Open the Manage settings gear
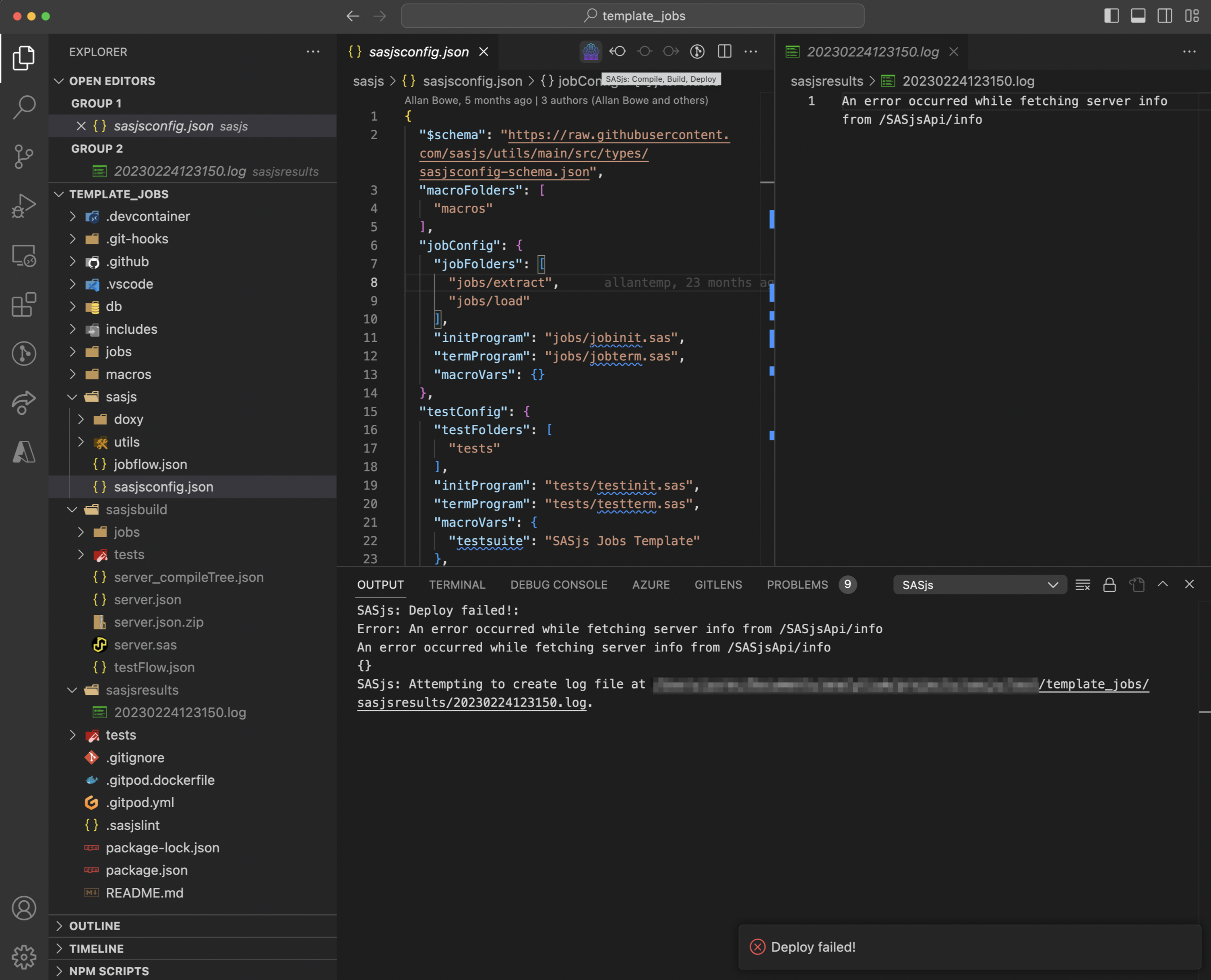Image resolution: width=1211 pixels, height=980 pixels. (24, 957)
